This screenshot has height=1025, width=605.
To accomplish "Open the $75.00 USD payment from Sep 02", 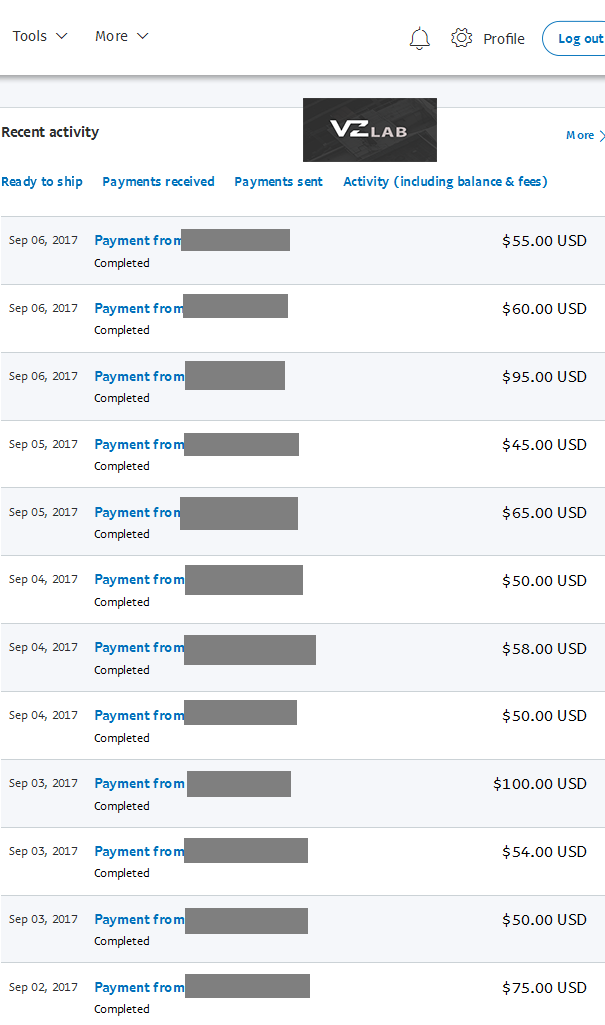I will pos(302,996).
